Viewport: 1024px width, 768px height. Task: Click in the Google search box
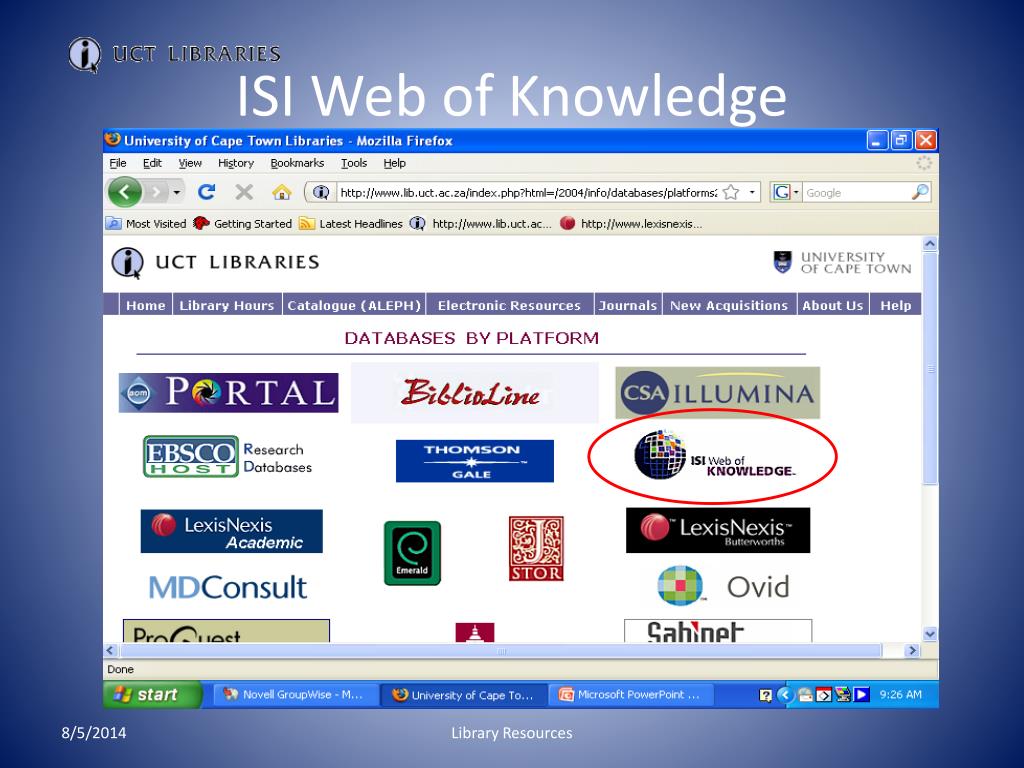tap(856, 193)
